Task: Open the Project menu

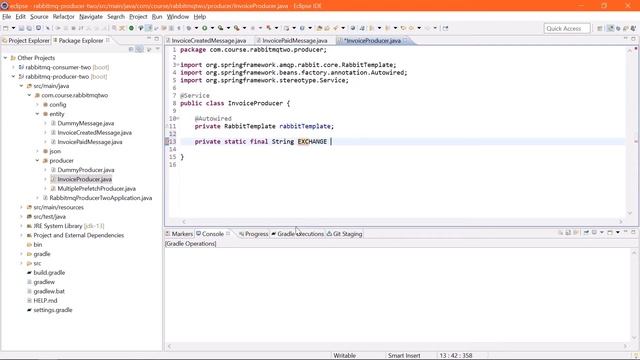Action: pyautogui.click(x=138, y=17)
